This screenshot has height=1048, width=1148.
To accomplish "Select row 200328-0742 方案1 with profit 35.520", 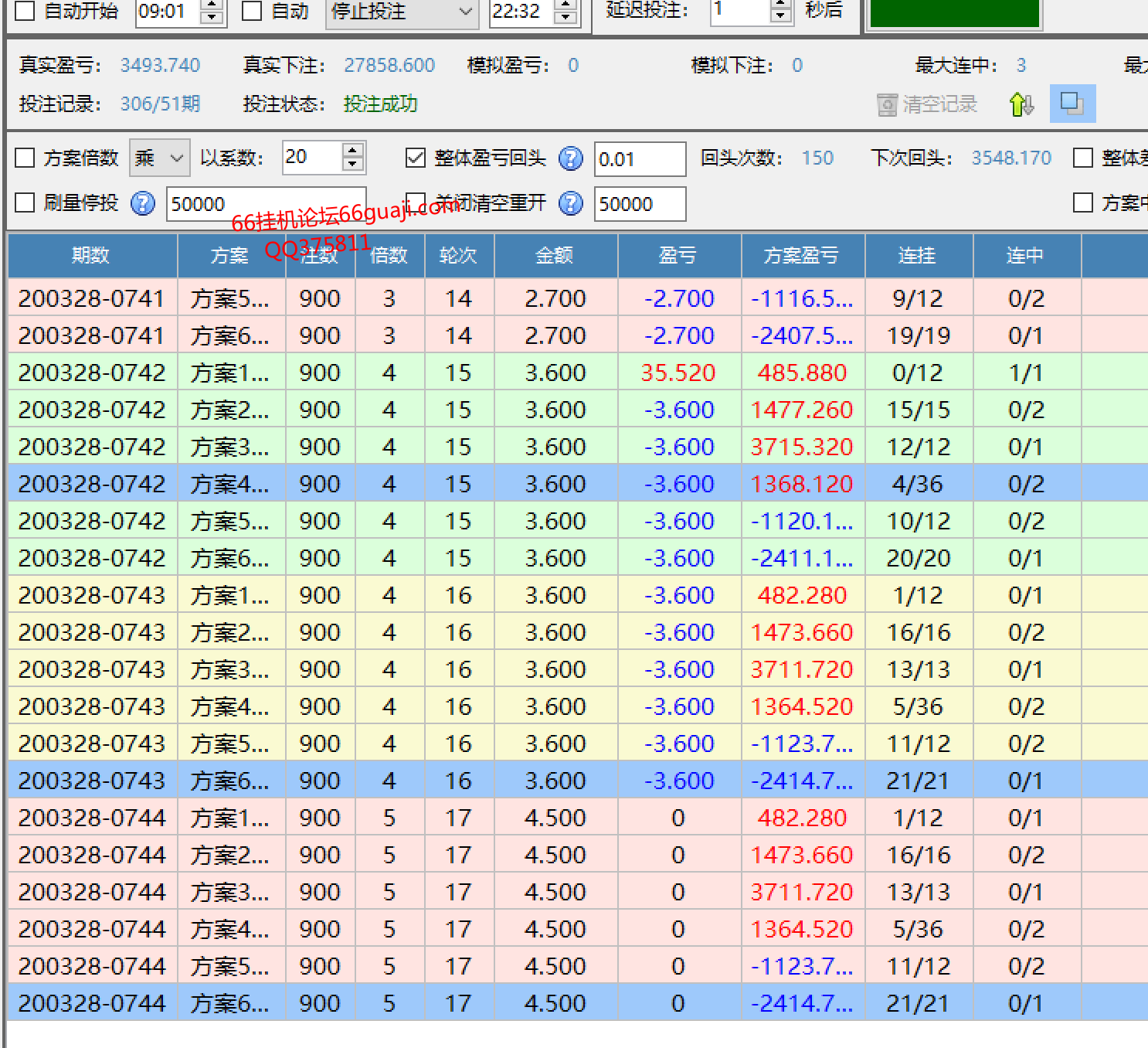I will 578,373.
